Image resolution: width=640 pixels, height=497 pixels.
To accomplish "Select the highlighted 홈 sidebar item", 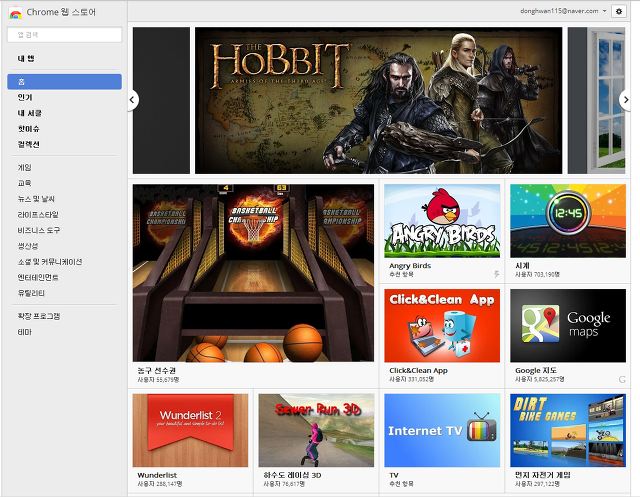I will tap(64, 82).
